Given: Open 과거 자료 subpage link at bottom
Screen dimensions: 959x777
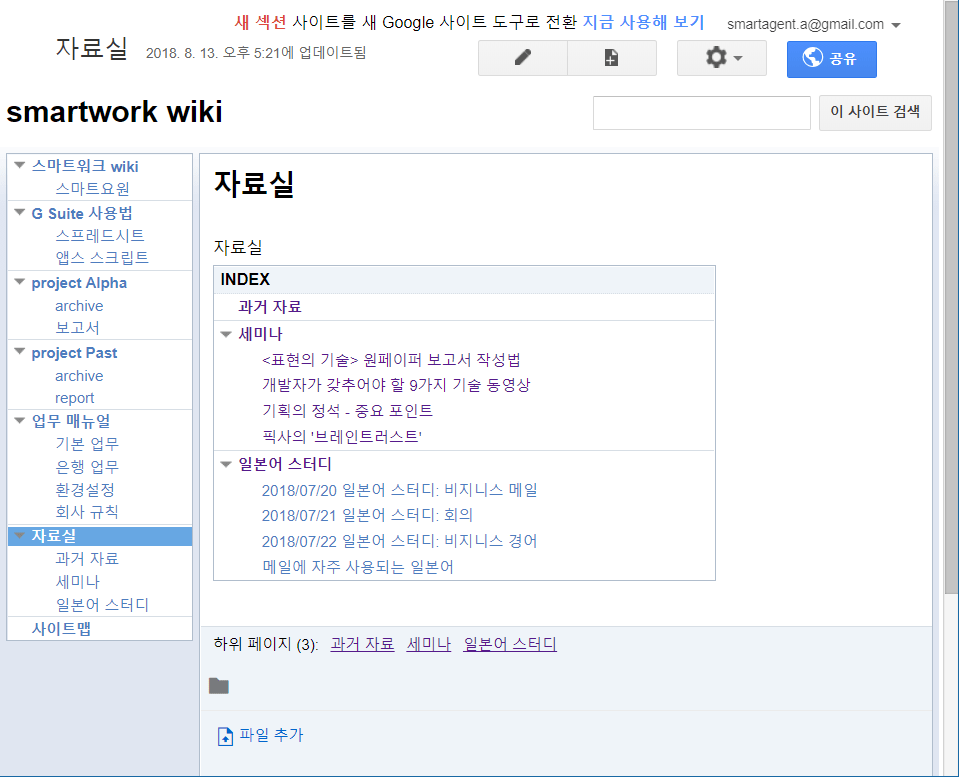Looking at the screenshot, I should pos(362,644).
